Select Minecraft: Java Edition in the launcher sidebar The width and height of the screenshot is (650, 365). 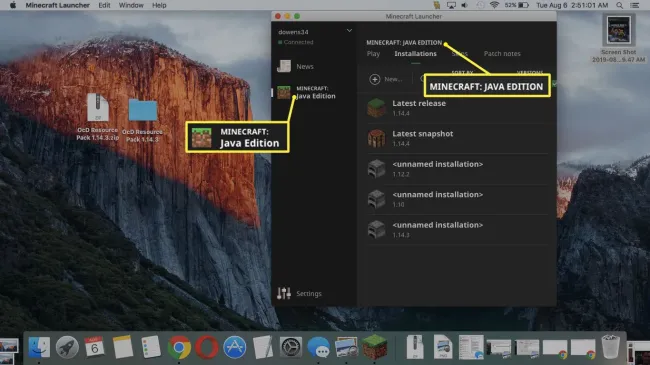[x=306, y=92]
